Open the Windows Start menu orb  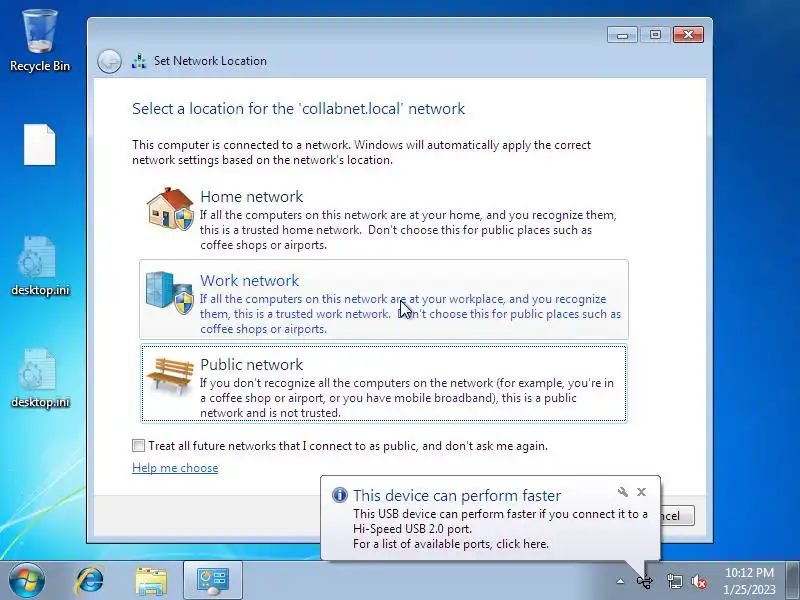tap(27, 581)
